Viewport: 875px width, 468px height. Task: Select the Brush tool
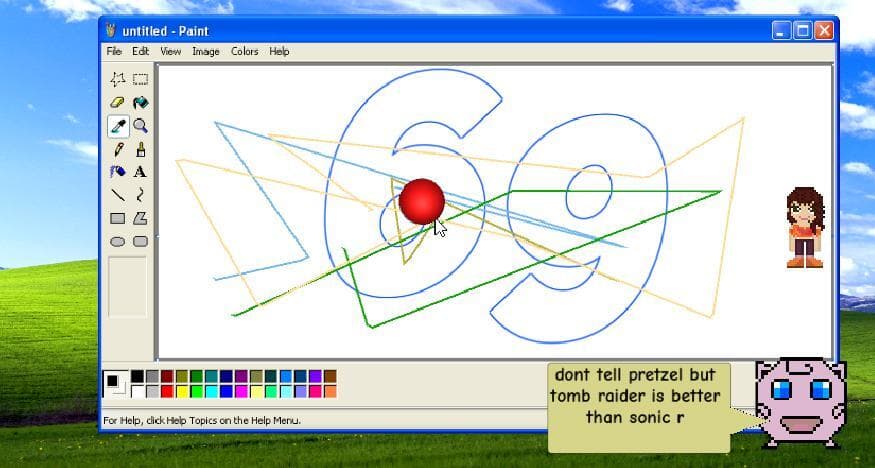141,149
